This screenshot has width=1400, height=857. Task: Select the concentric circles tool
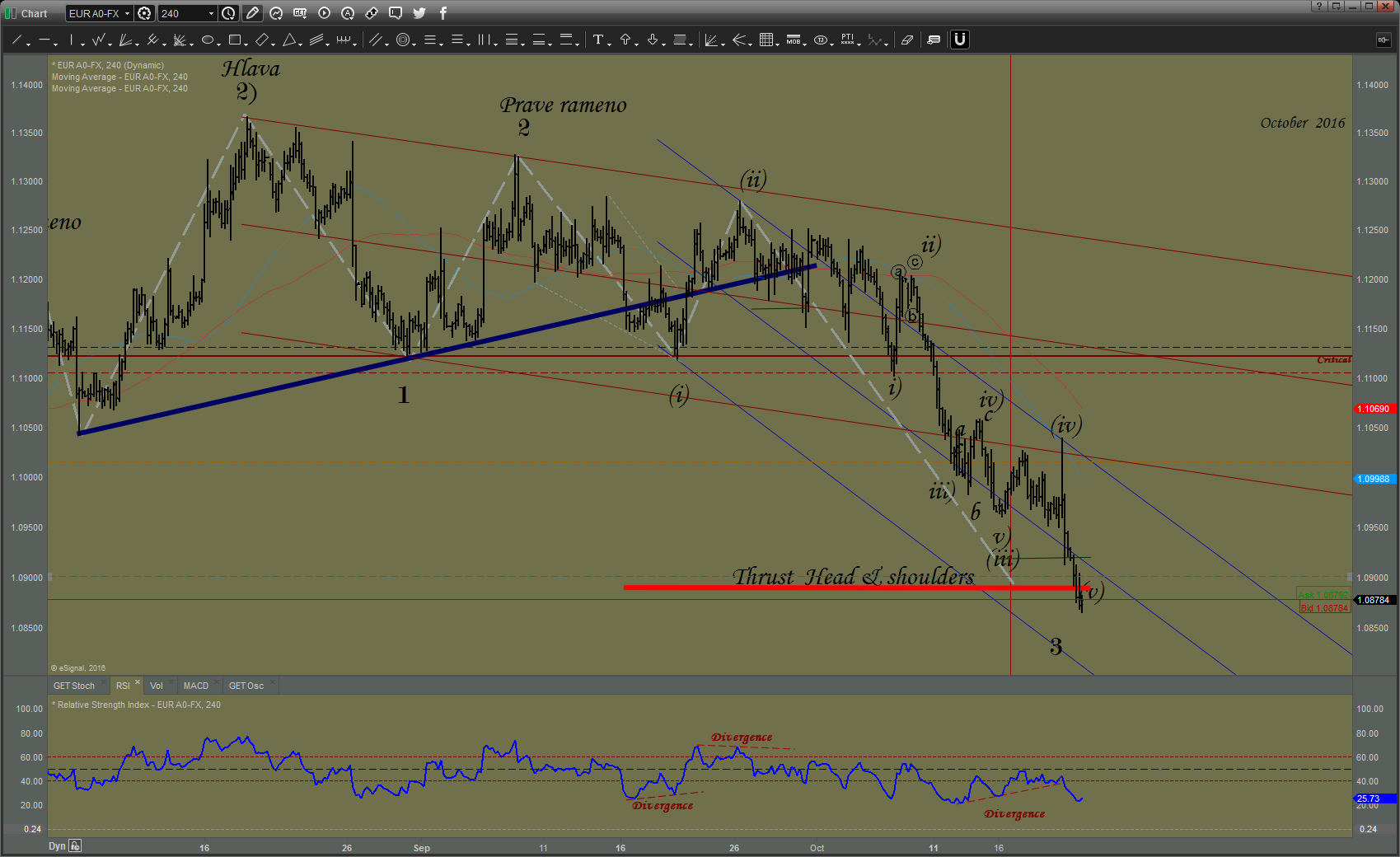pos(402,40)
